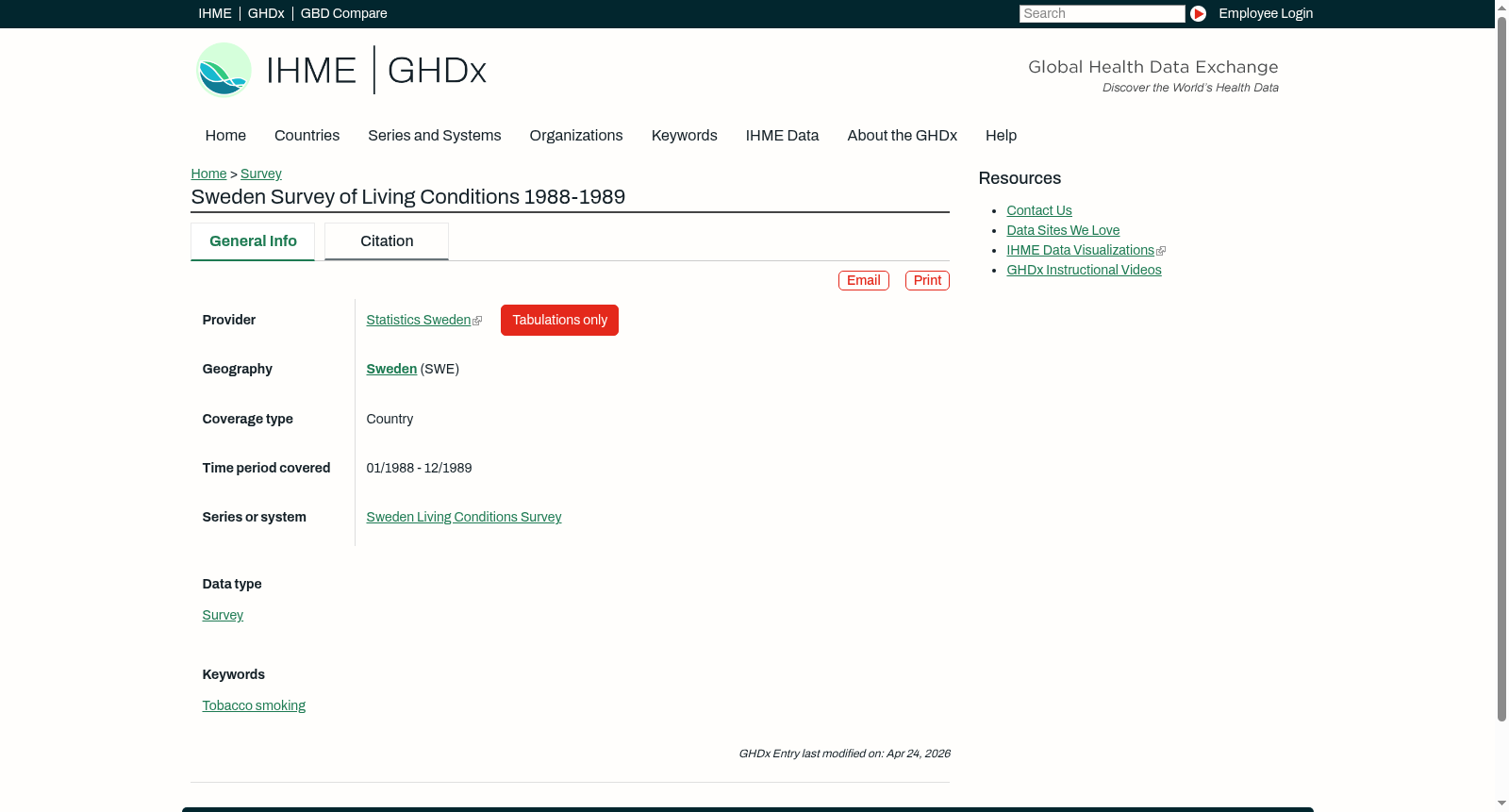Click the Print button

(927, 281)
